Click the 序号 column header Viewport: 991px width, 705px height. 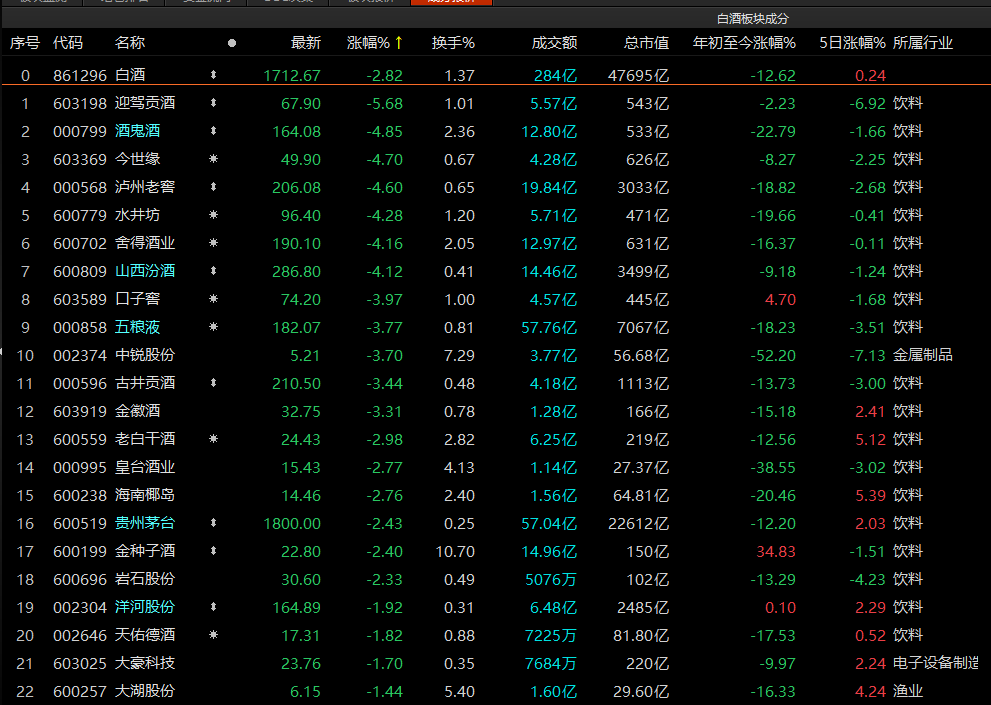(x=25, y=43)
